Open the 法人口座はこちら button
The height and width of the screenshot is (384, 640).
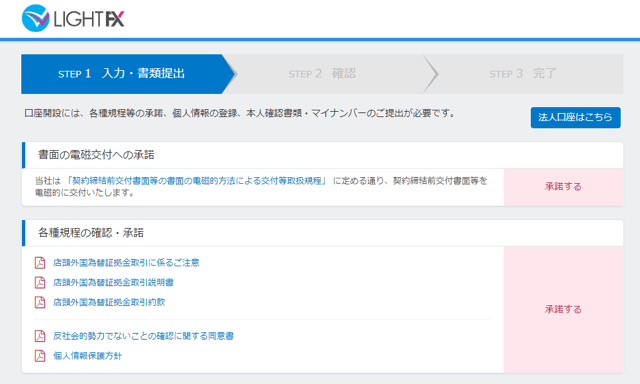[576, 118]
